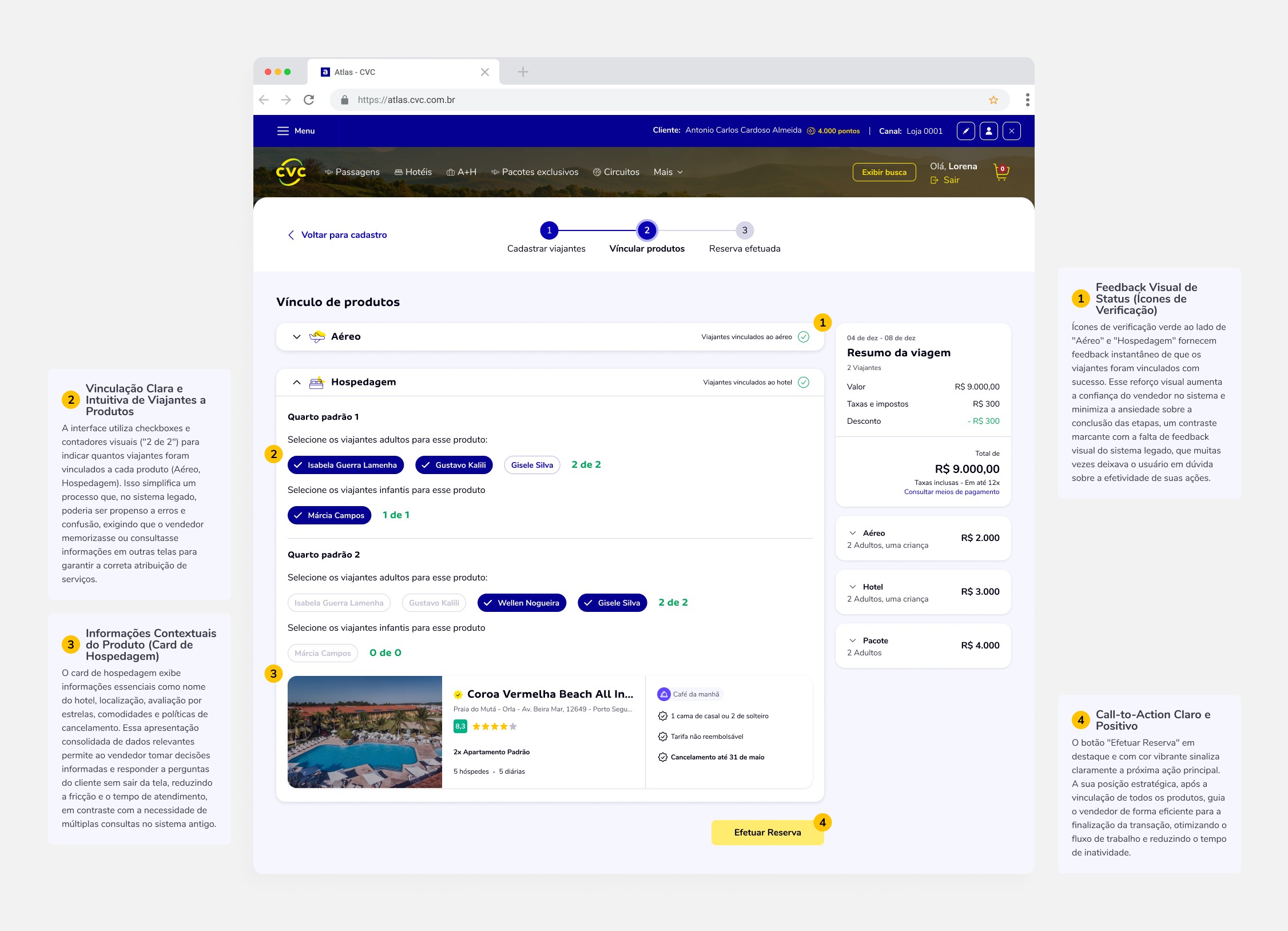
Task: Toggle the selected Márcia Campos chip in Quarto padrão 1
Action: [x=329, y=515]
